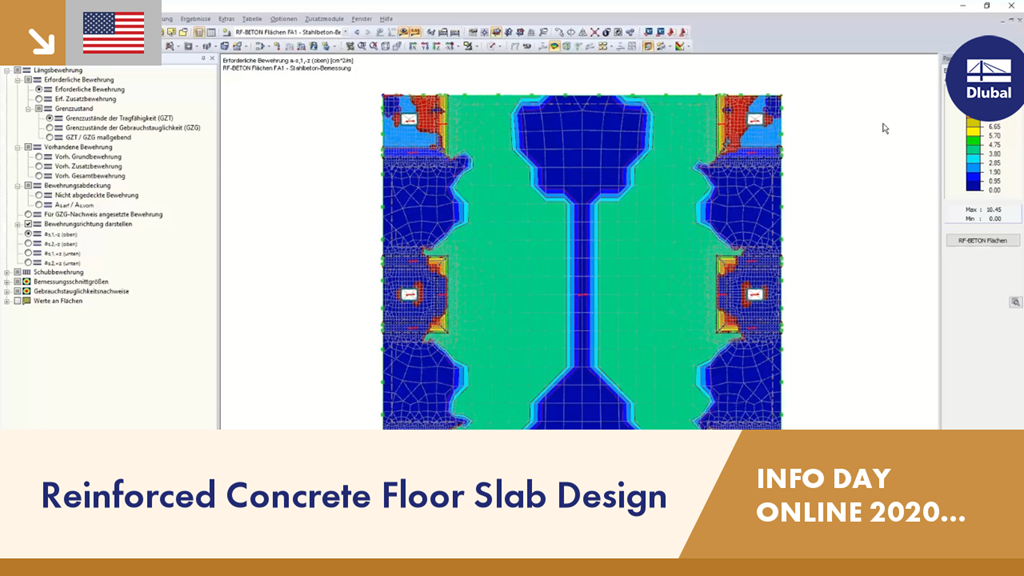
Task: Select the Erforderliche Bewehrung radio button
Action: 39,89
